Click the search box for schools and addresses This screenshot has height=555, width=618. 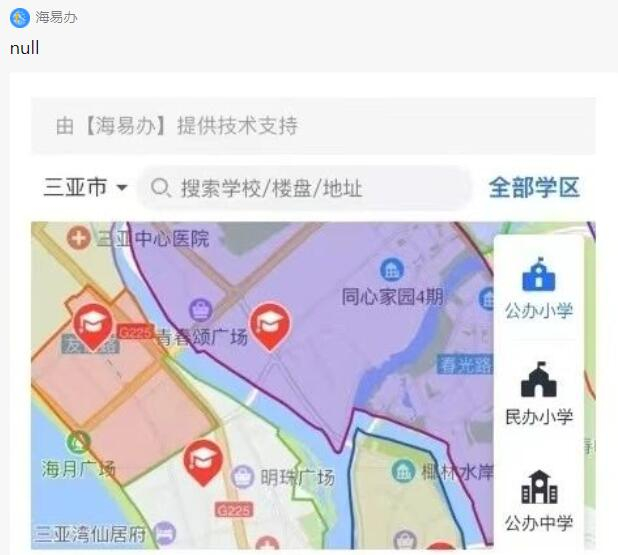pyautogui.click(x=304, y=188)
